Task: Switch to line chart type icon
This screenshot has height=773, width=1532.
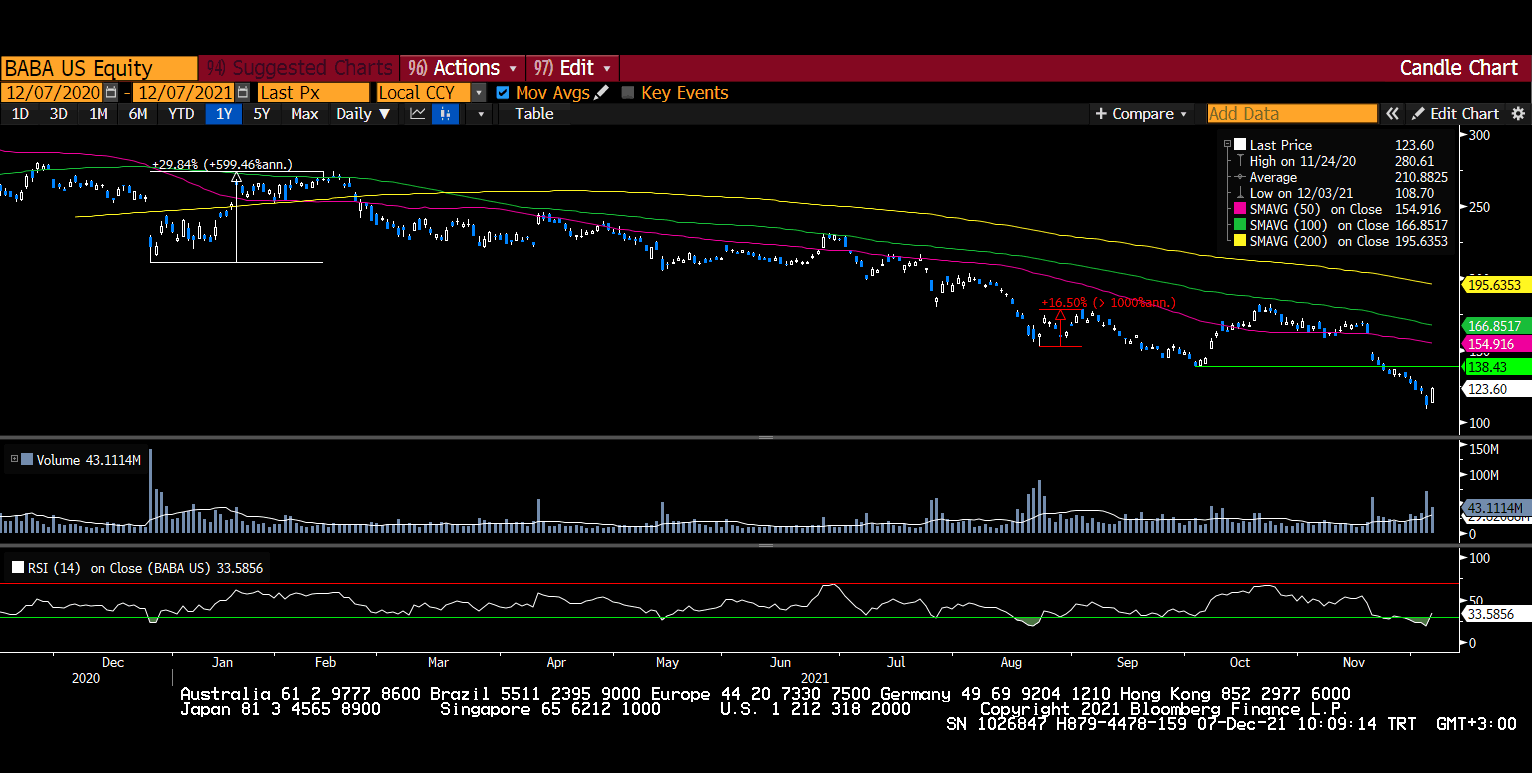Action: 418,114
